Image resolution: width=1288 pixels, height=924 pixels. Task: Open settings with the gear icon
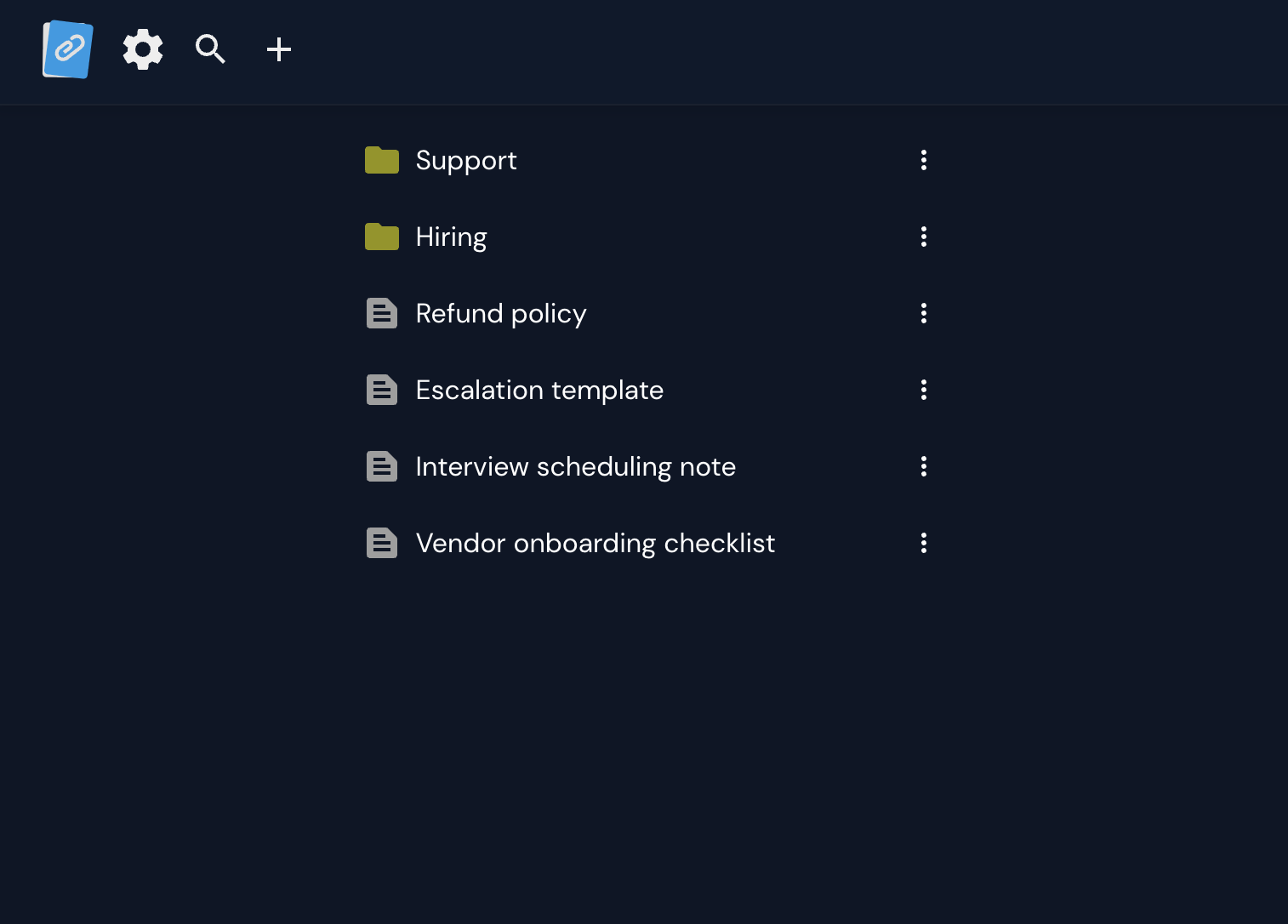tap(142, 49)
